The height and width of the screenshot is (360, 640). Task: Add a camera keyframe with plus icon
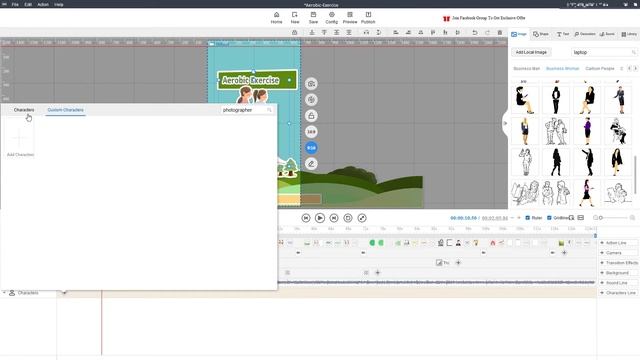tap(564, 253)
